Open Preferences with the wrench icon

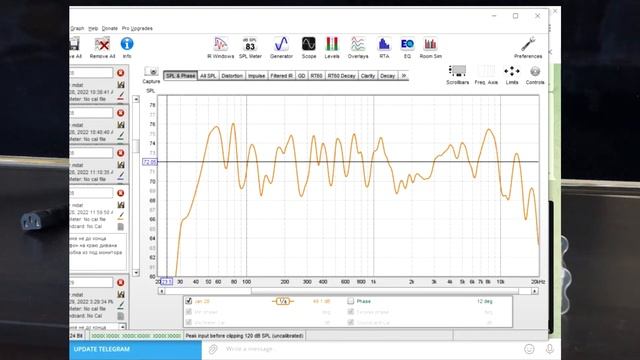528,47
